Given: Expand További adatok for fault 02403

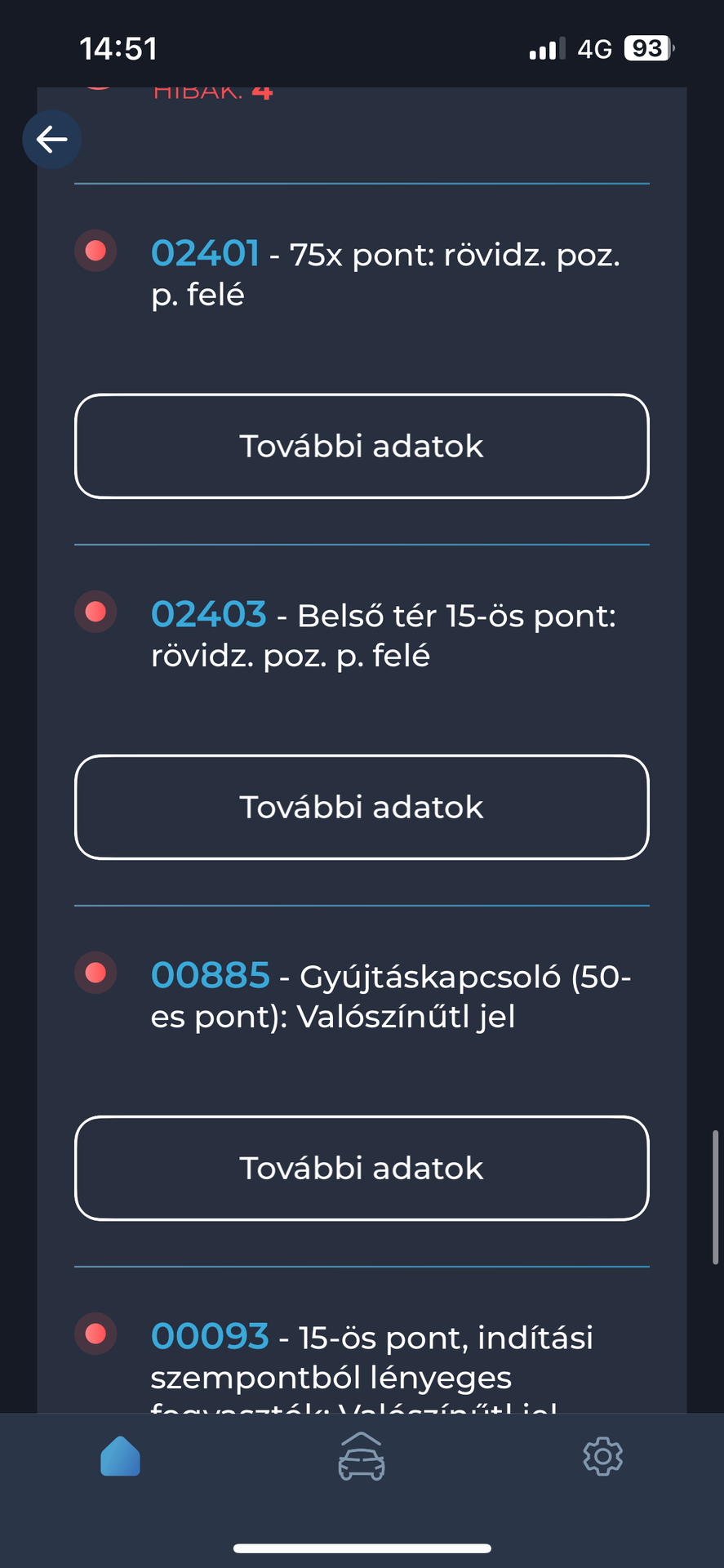Looking at the screenshot, I should pyautogui.click(x=362, y=807).
